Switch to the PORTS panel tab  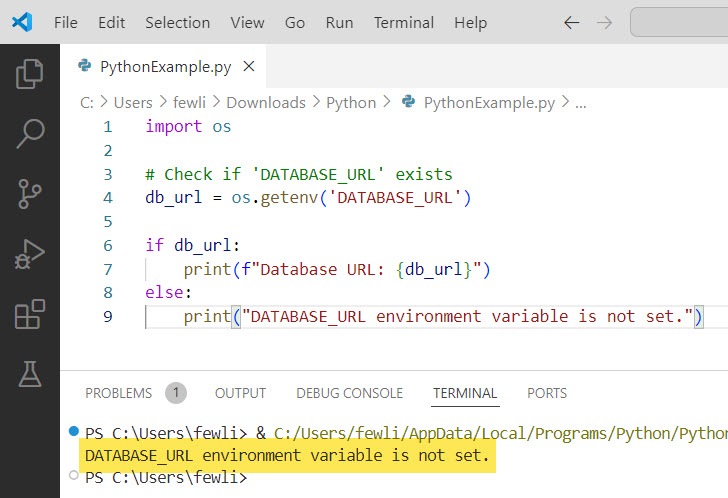(547, 393)
